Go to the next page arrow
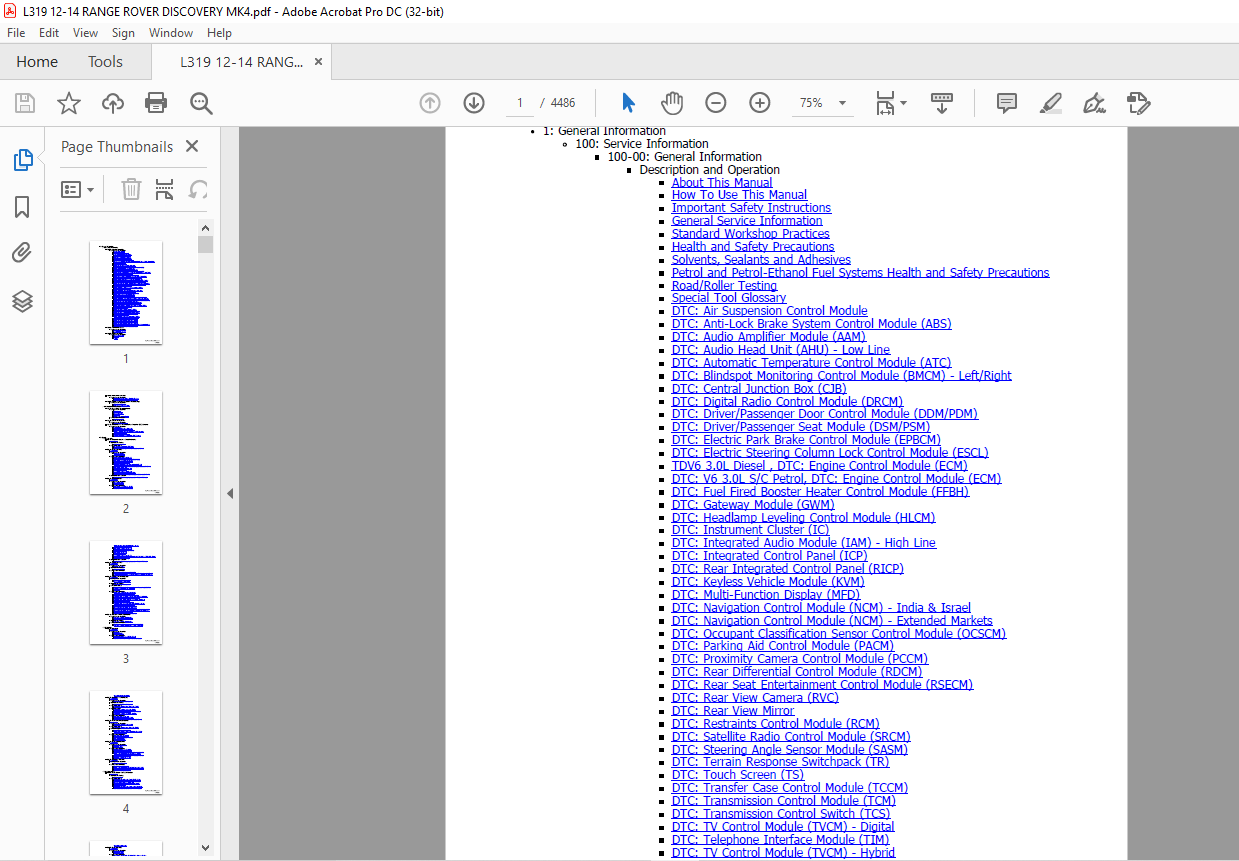Viewport: 1239px width, 861px height. click(474, 103)
